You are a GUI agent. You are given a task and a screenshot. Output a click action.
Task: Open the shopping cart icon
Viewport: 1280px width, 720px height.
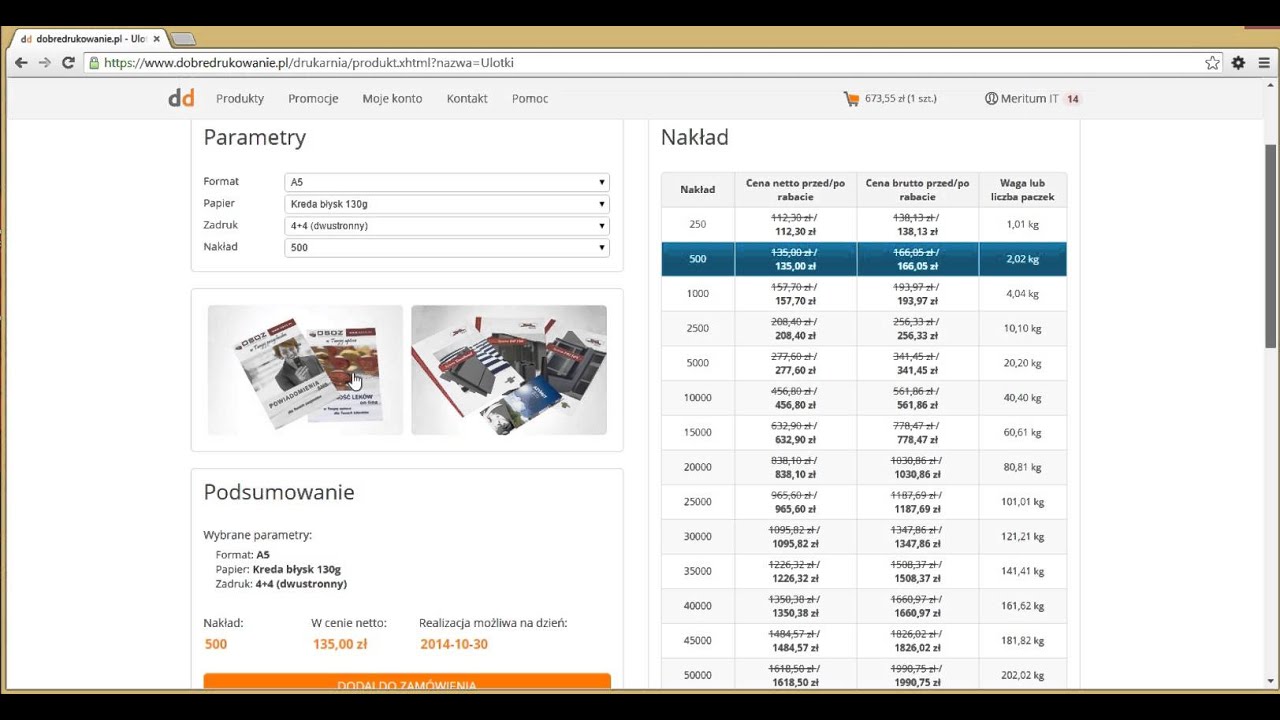[x=851, y=99]
